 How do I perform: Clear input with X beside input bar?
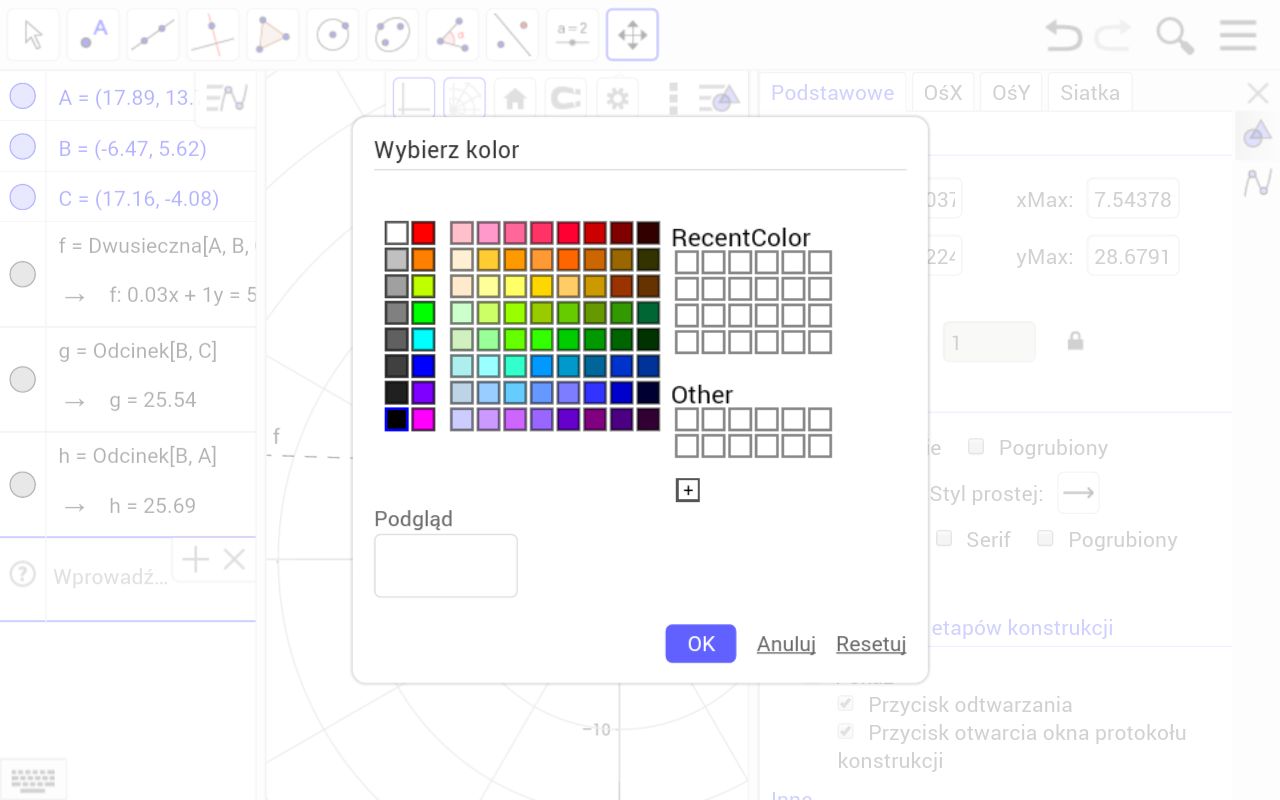tap(234, 560)
